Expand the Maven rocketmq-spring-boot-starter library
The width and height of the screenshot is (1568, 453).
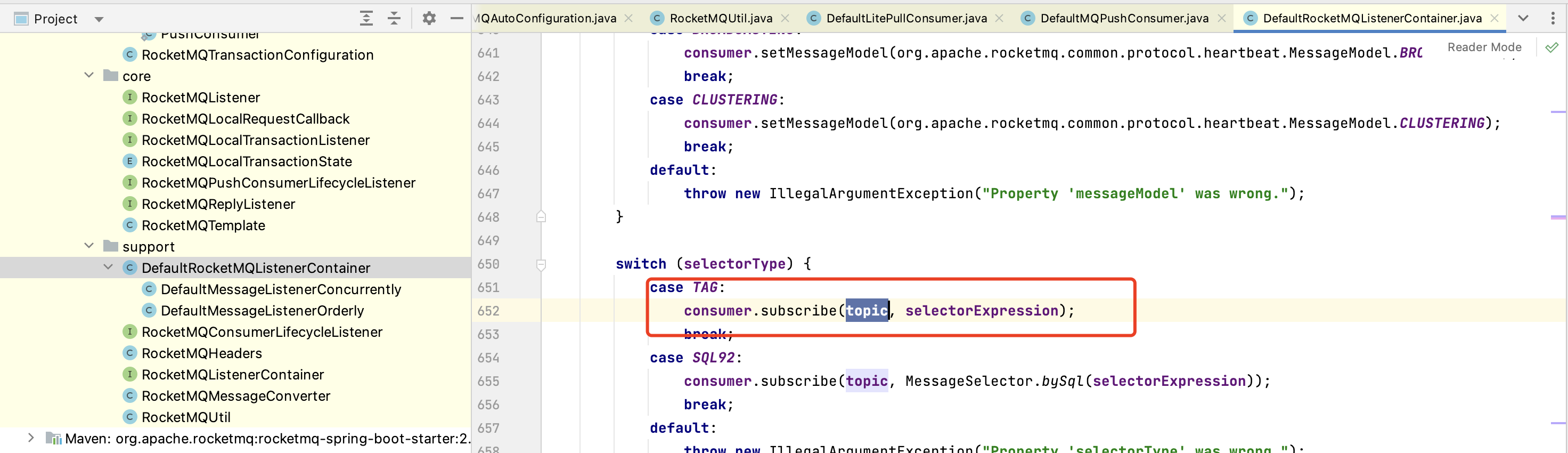(30, 438)
